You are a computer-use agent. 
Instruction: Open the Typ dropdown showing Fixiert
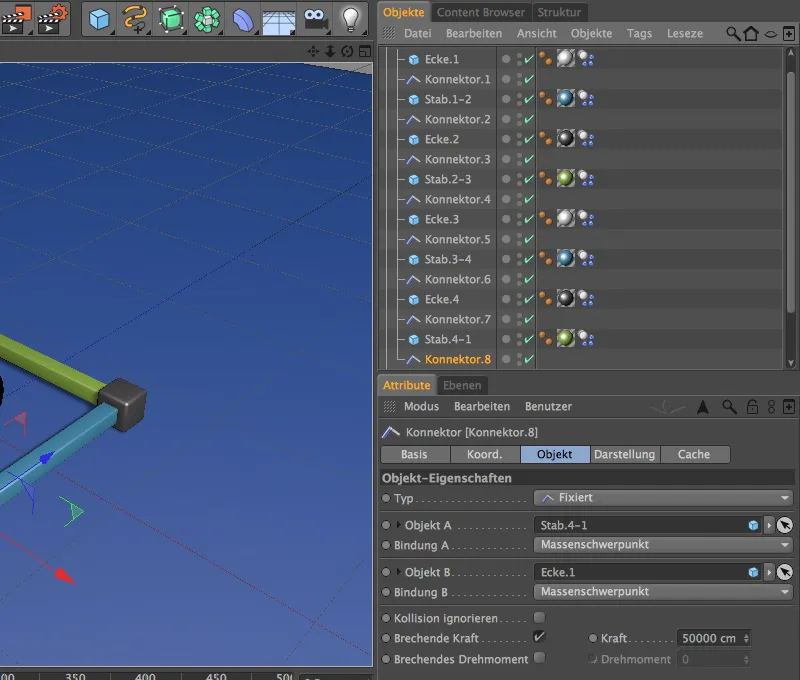pos(663,497)
